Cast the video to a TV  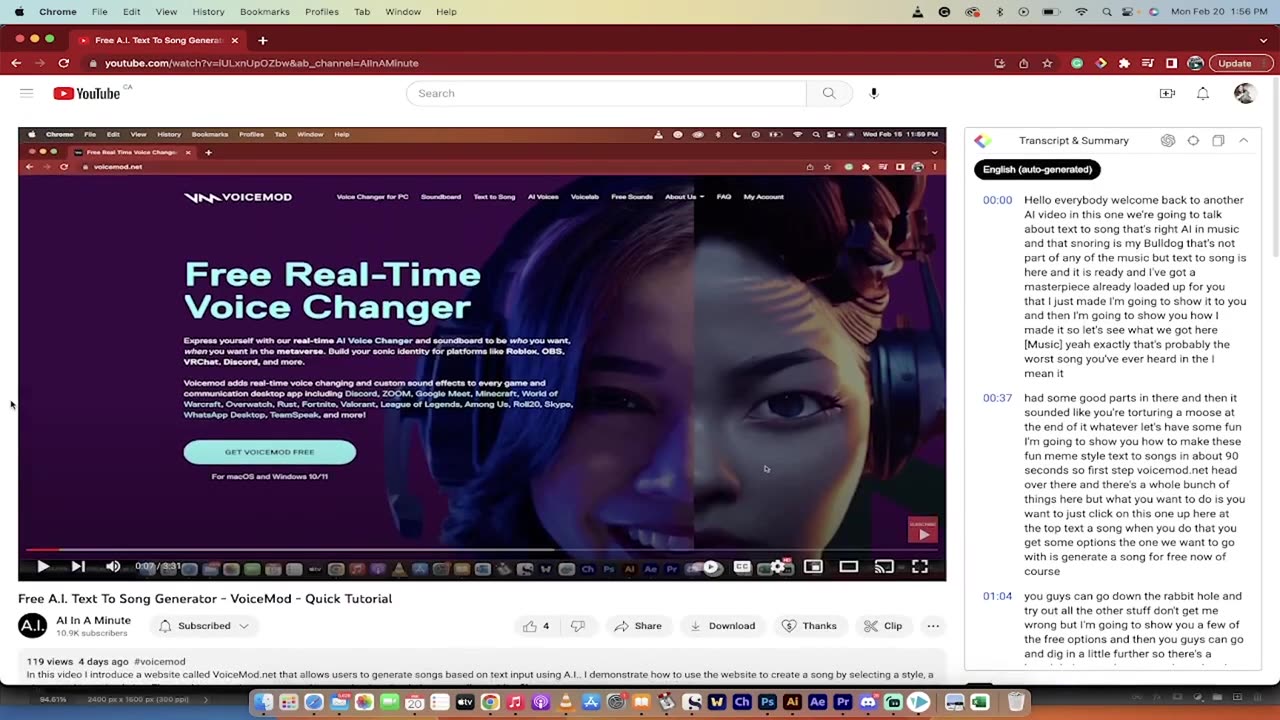pyautogui.click(x=884, y=567)
